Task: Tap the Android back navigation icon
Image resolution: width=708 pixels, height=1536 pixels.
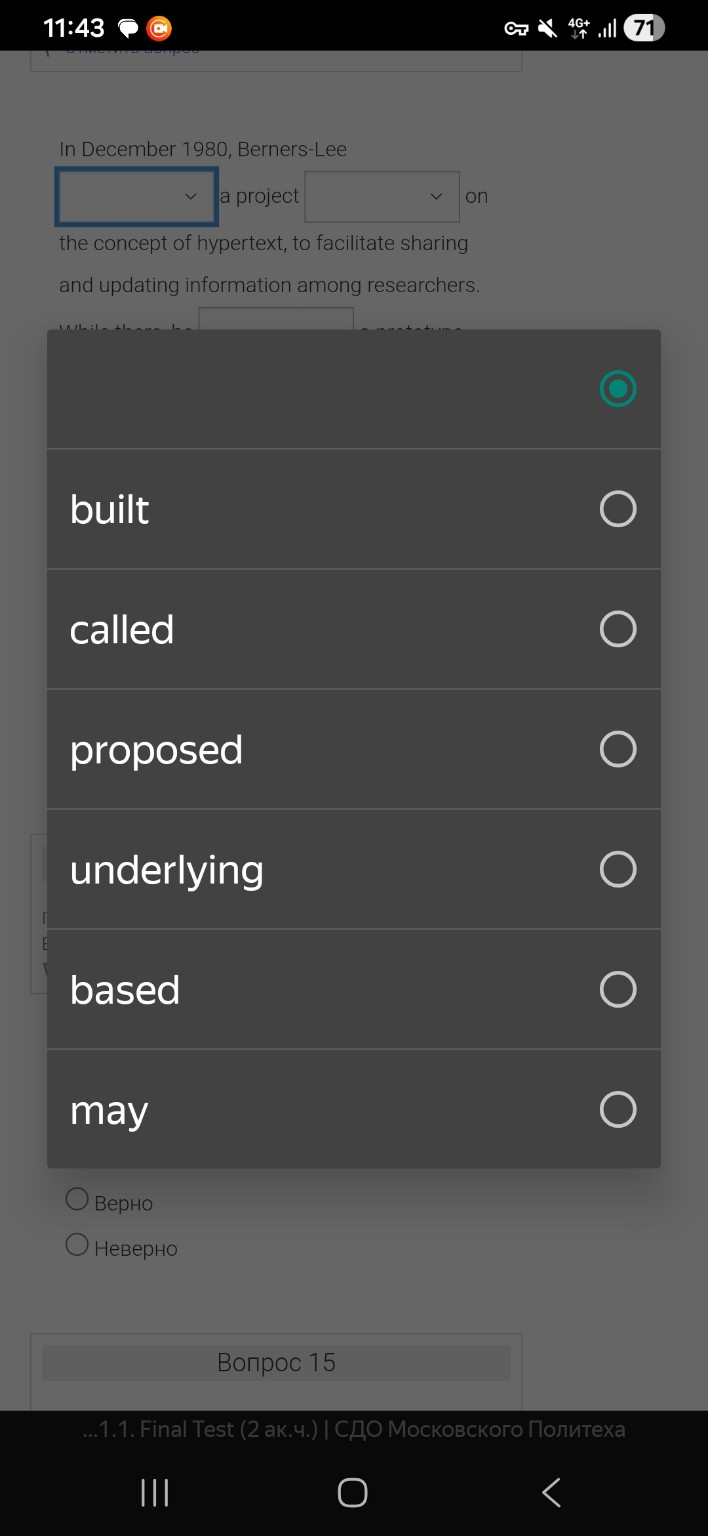Action: click(551, 1492)
